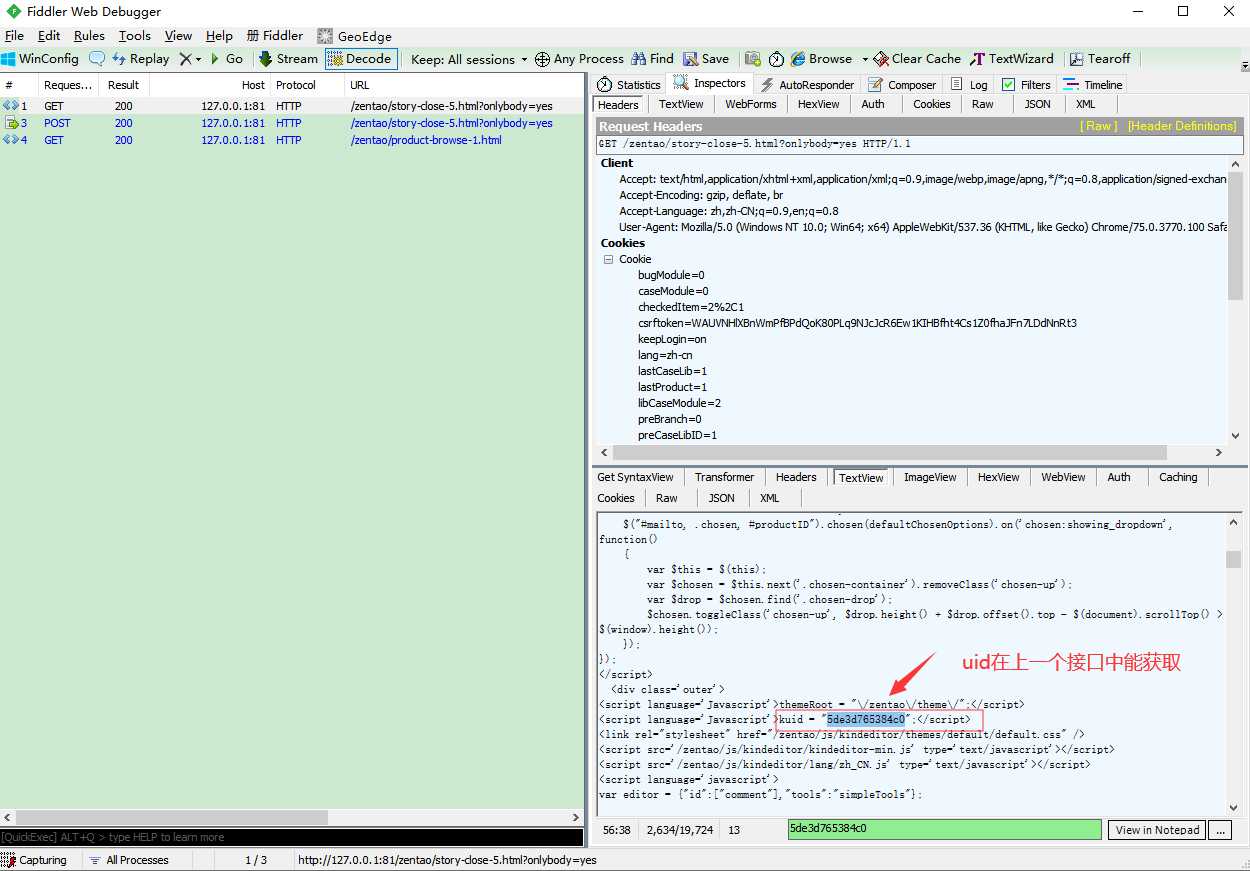Open the response Transformer tab
1250x871 pixels.
tap(724, 477)
